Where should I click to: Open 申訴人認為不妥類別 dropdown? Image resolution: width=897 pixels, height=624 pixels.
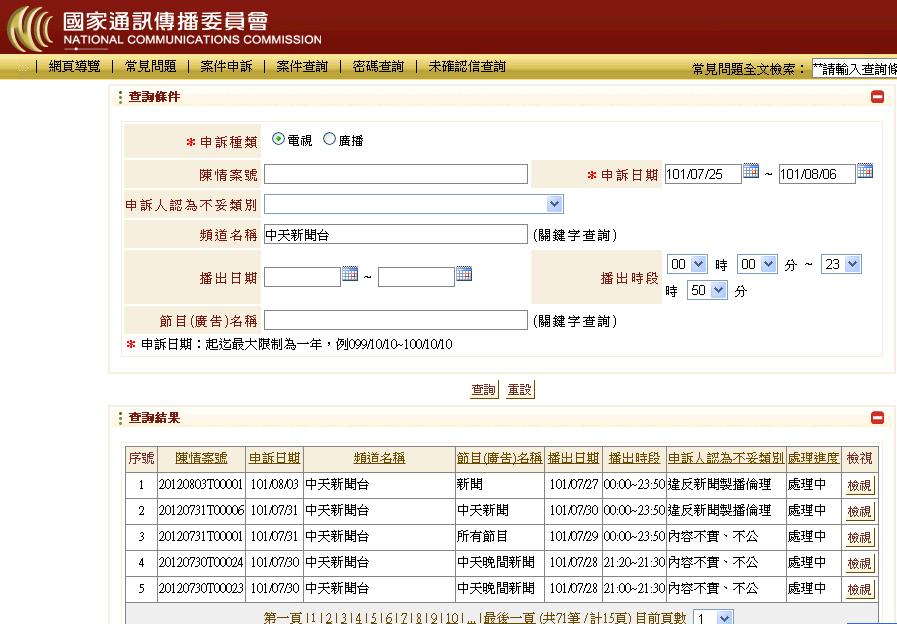(x=414, y=204)
